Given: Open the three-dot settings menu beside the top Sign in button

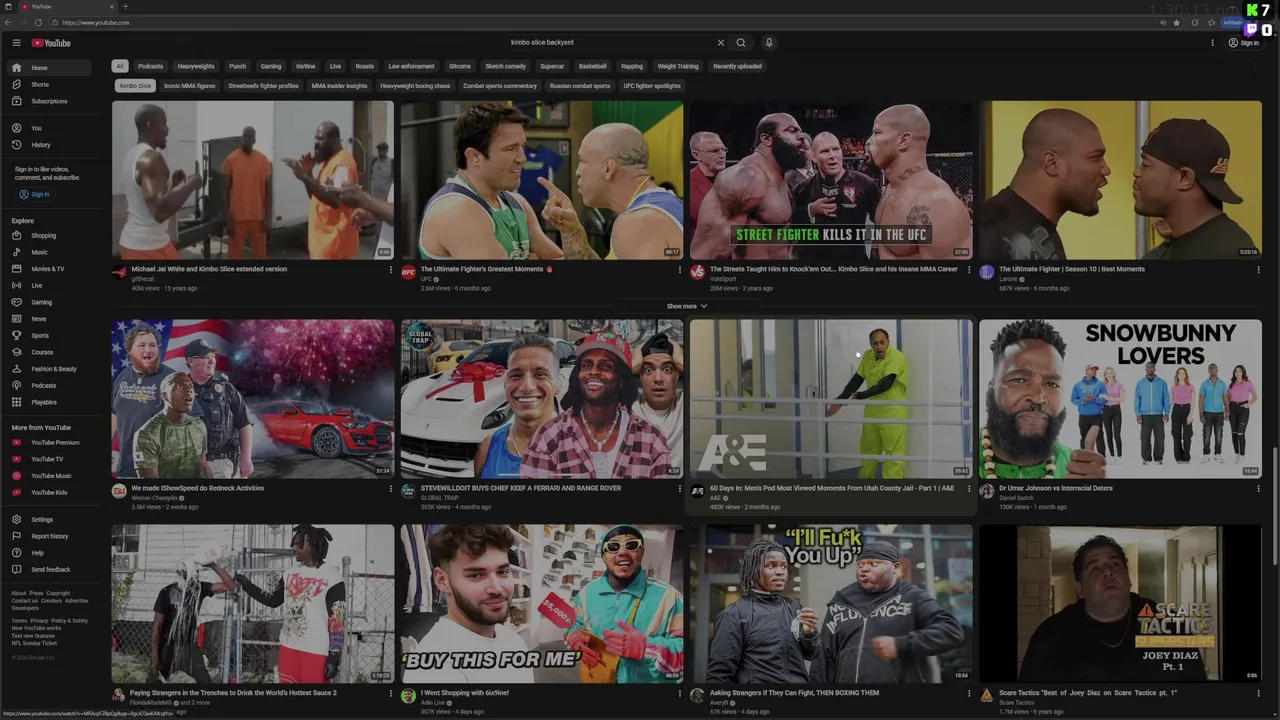Looking at the screenshot, I should pyautogui.click(x=1212, y=43).
